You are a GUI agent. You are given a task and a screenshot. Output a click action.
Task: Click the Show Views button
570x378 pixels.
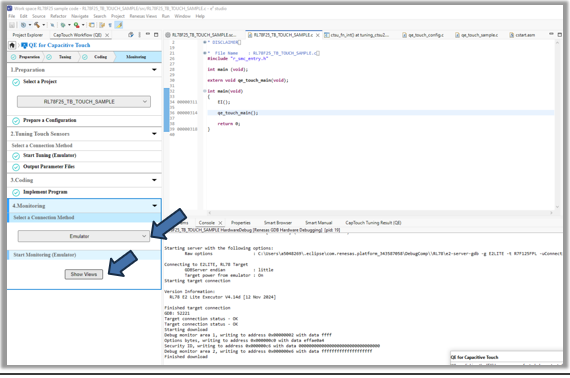pyautogui.click(x=84, y=274)
